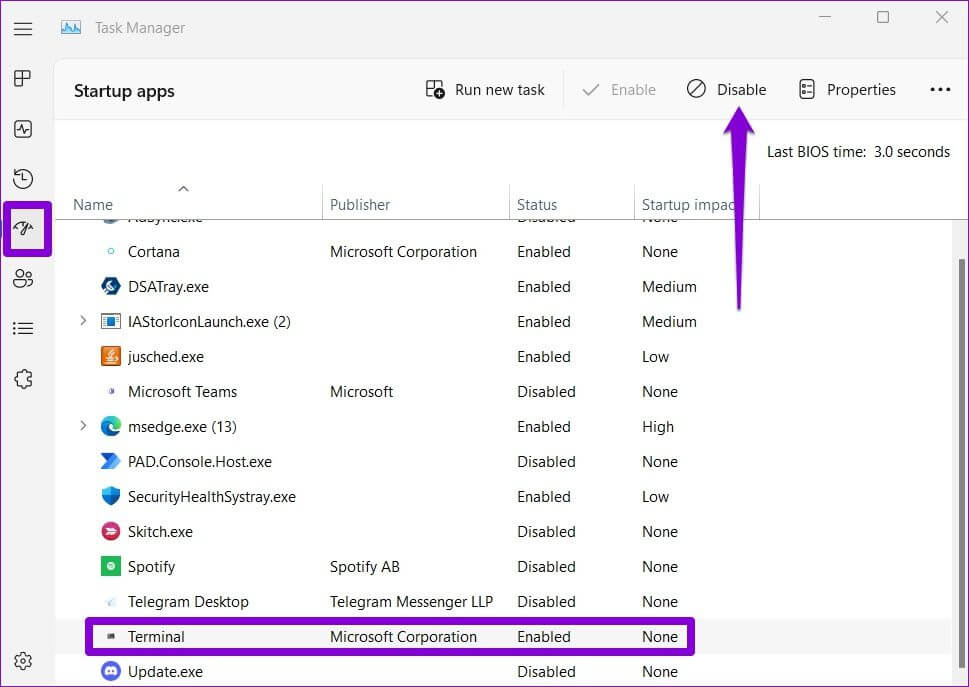
Task: Click the PAD.Console.Host.exe icon
Action: point(111,461)
